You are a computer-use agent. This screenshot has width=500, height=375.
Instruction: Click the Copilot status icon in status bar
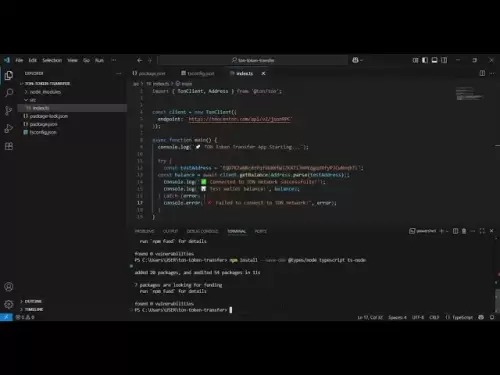point(481,317)
